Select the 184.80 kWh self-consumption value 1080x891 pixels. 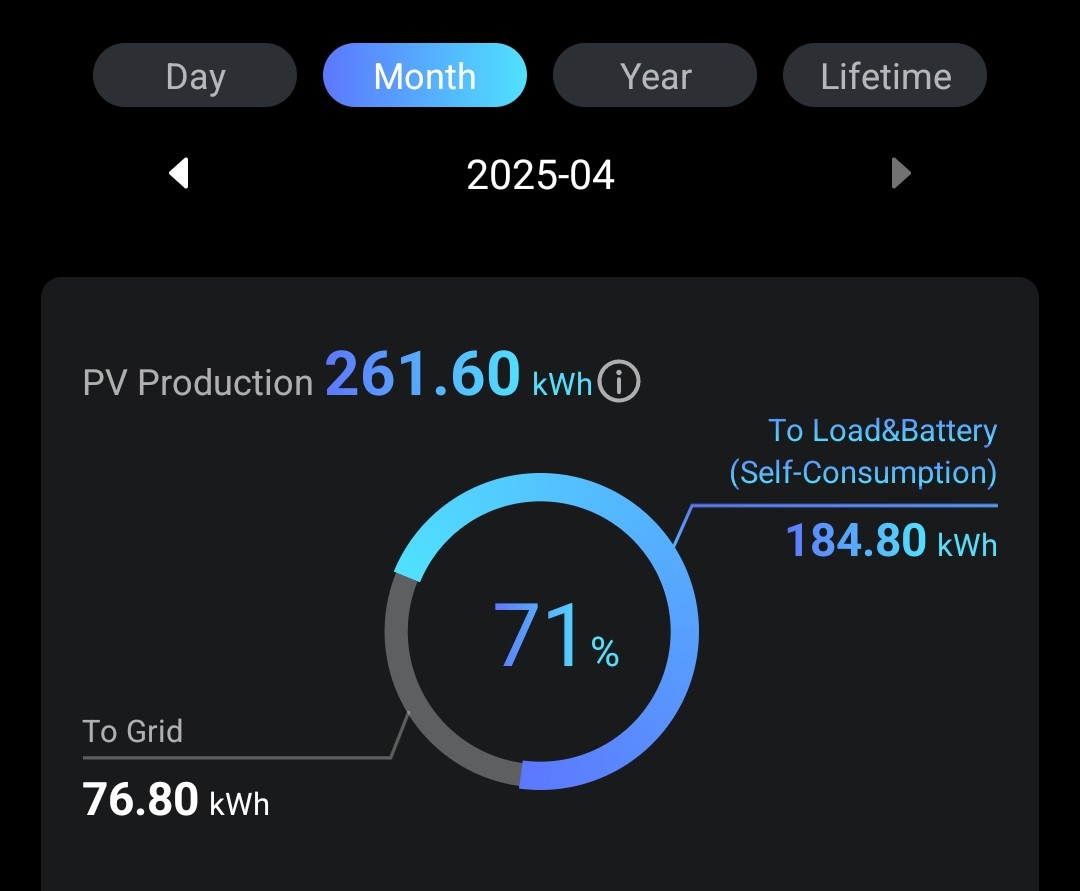click(891, 541)
